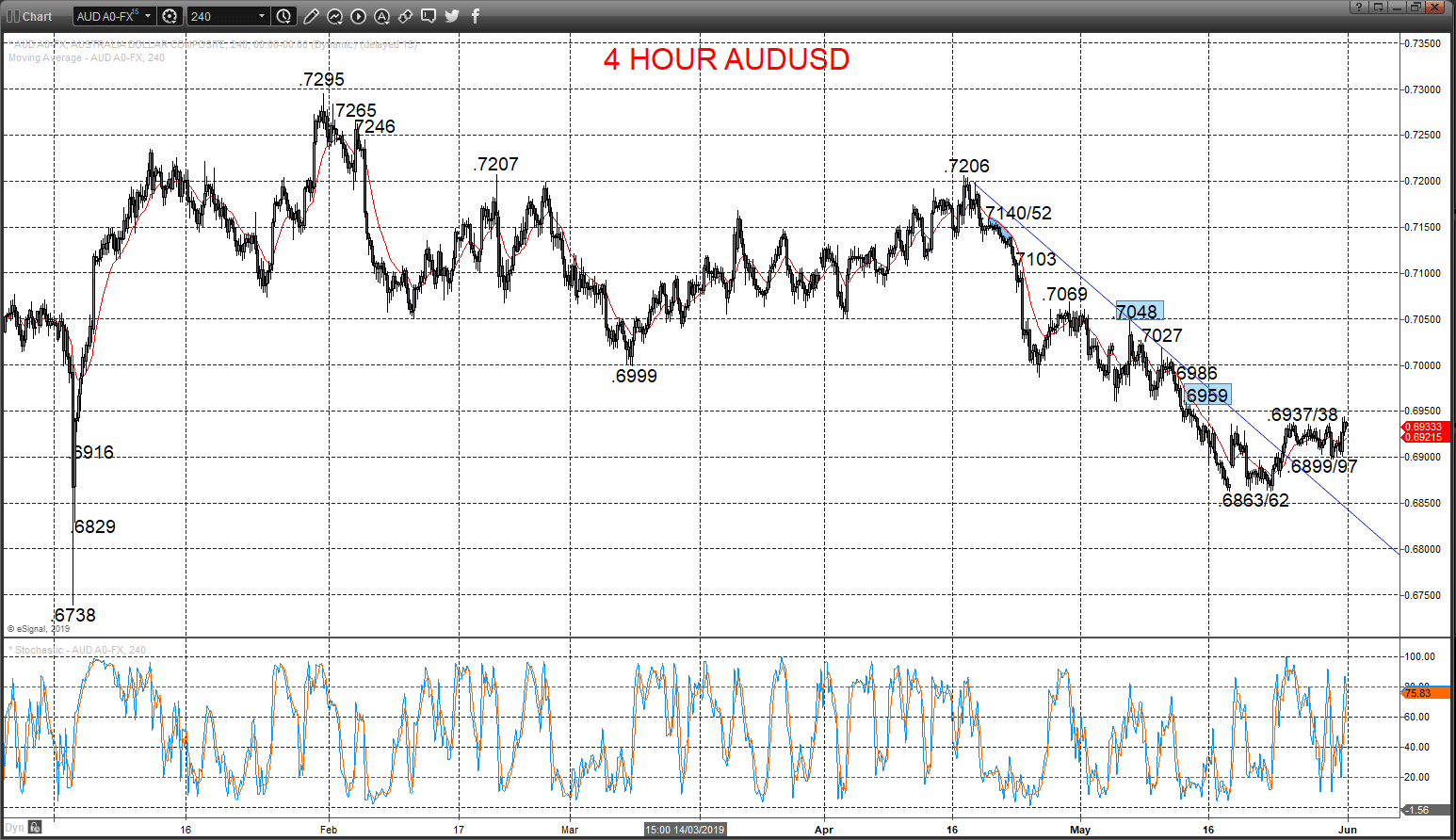Click the 0.73500 price axis label
1456x840 pixels.
[1423, 43]
